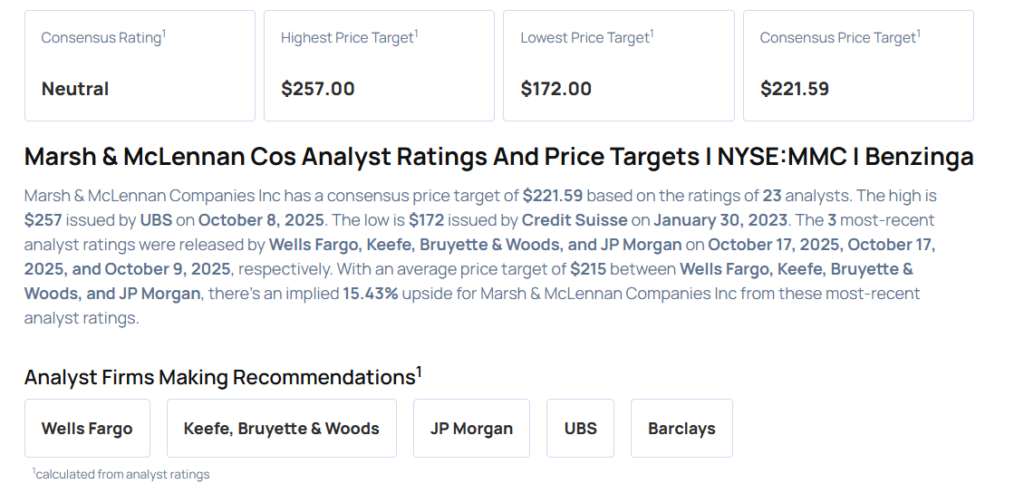Open the JP Morgan analyst firm button
This screenshot has height=503, width=1024.
pos(471,428)
